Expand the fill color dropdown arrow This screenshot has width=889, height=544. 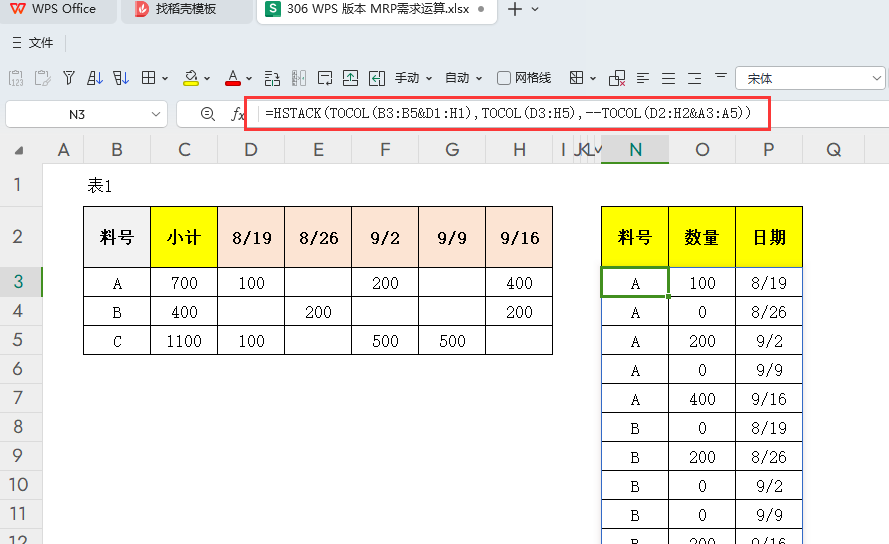coord(207,78)
